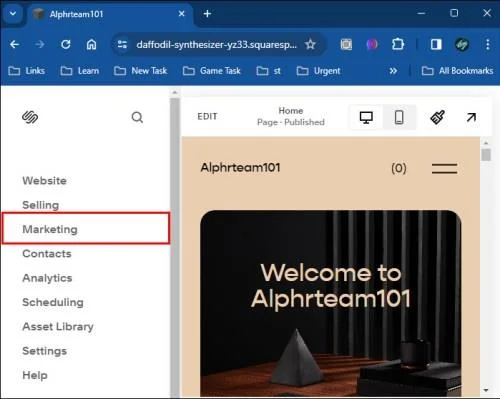Open the Urgent bookmark folder
The height and width of the screenshot is (399, 500).
click(319, 71)
